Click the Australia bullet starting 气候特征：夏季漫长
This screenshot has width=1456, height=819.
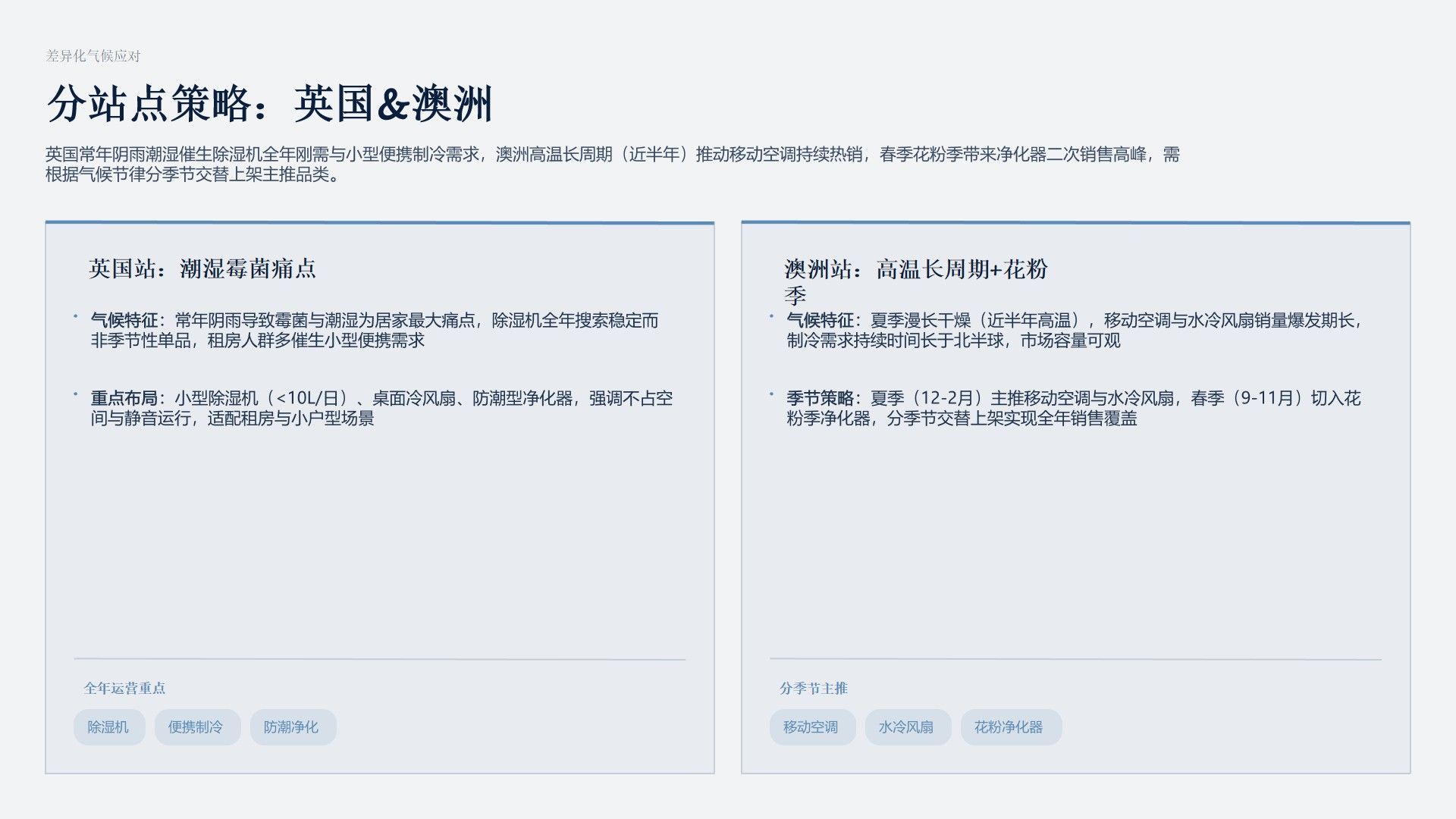pyautogui.click(x=1074, y=331)
